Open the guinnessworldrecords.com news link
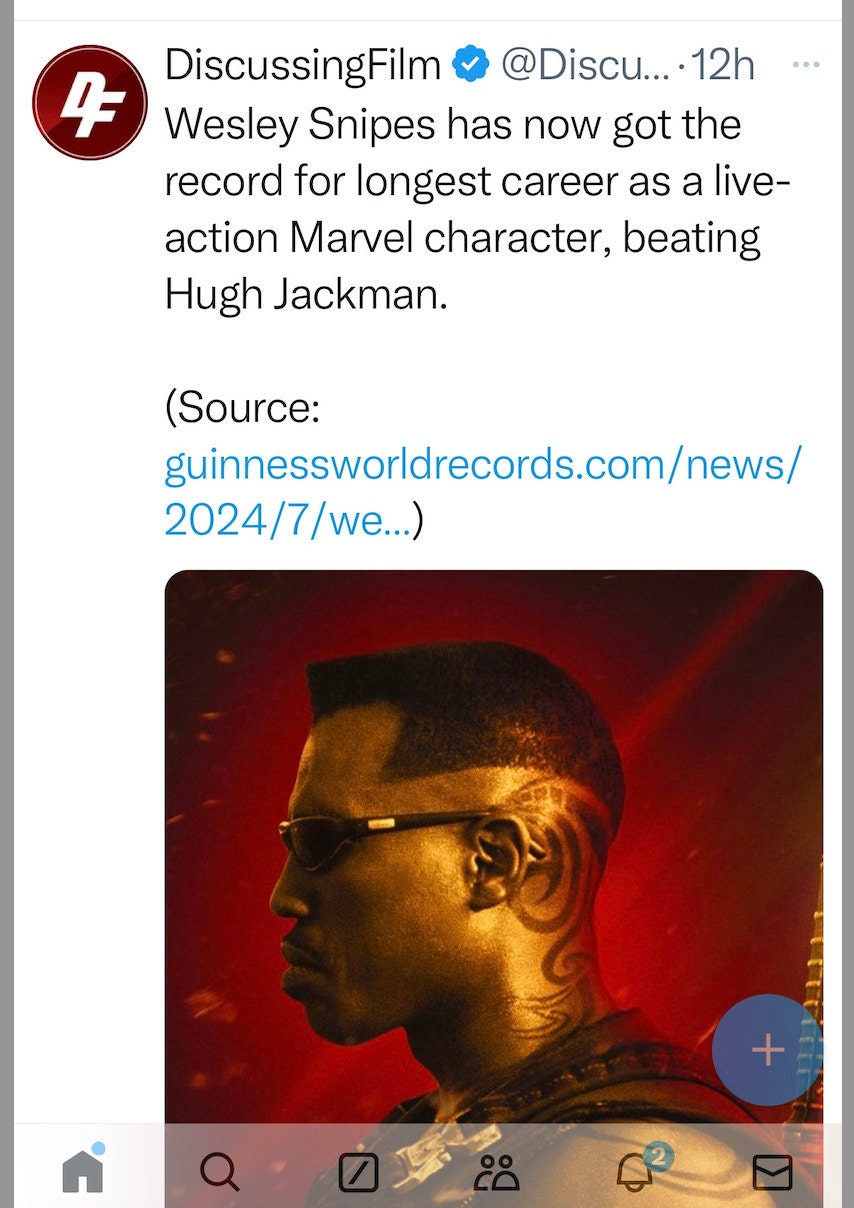The width and height of the screenshot is (854, 1208). coord(483,492)
